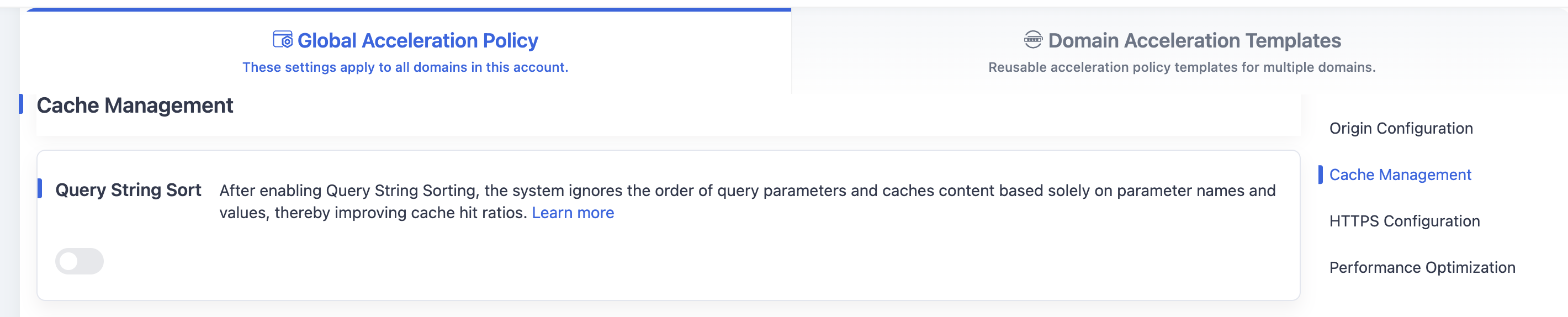Click the blue active indicator beside Cache Management nav link
The width and height of the screenshot is (1568, 317).
point(1320,175)
